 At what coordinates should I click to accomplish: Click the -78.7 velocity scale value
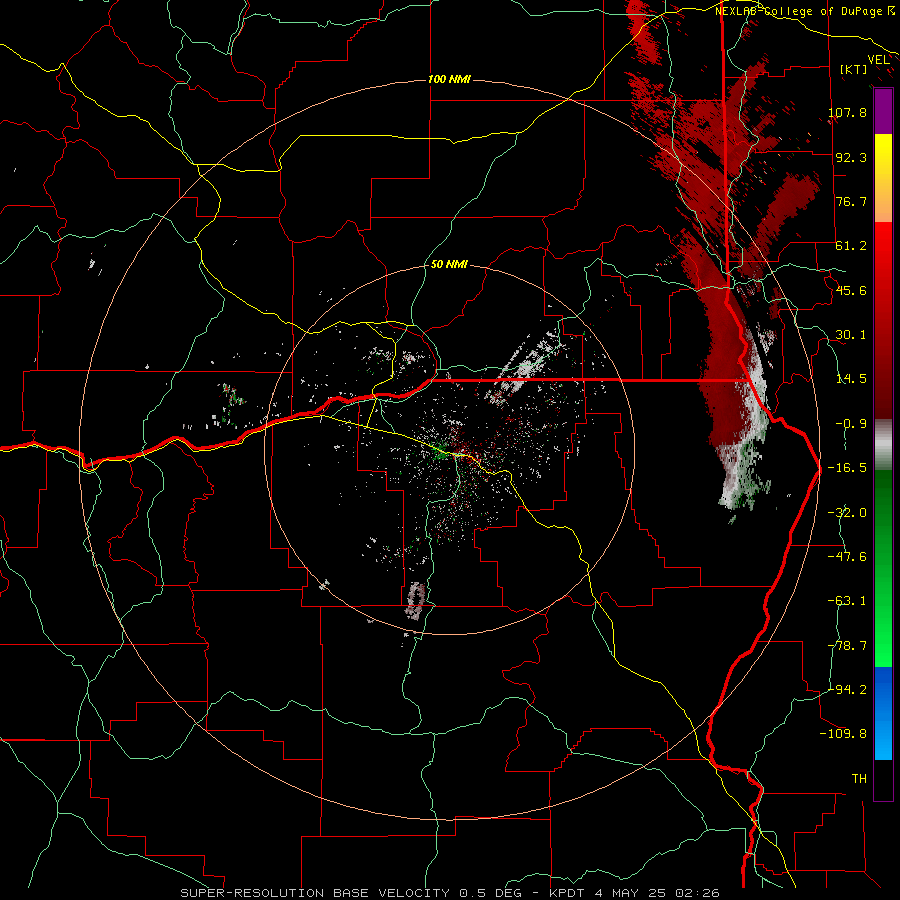pos(847,646)
